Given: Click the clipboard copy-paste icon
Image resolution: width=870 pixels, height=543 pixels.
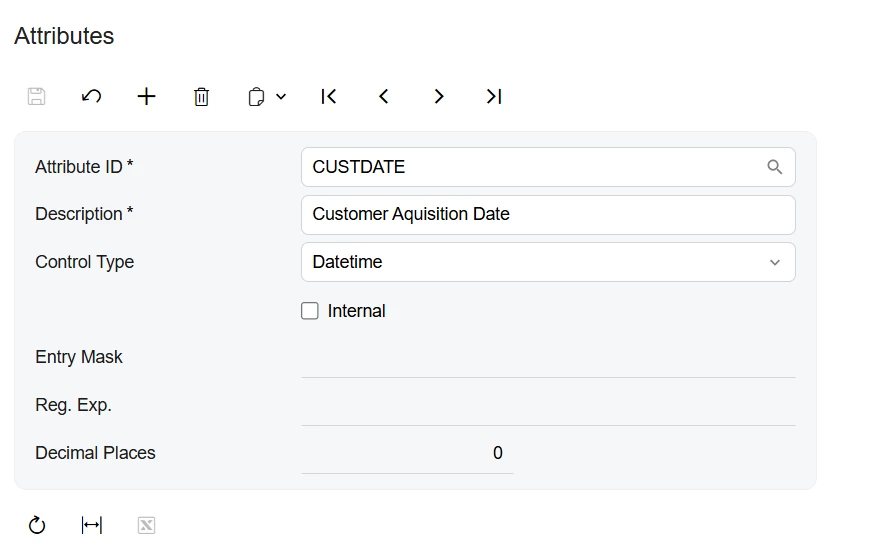Looking at the screenshot, I should 257,97.
